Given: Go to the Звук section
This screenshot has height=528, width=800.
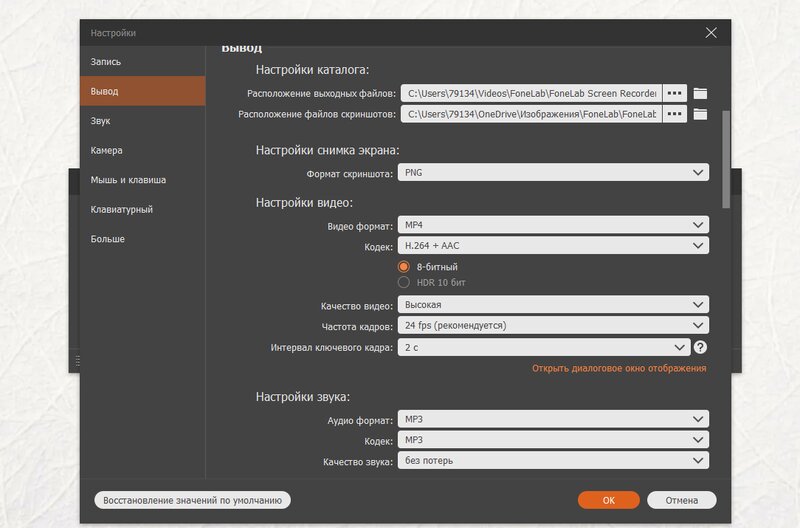Looking at the screenshot, I should [x=142, y=121].
